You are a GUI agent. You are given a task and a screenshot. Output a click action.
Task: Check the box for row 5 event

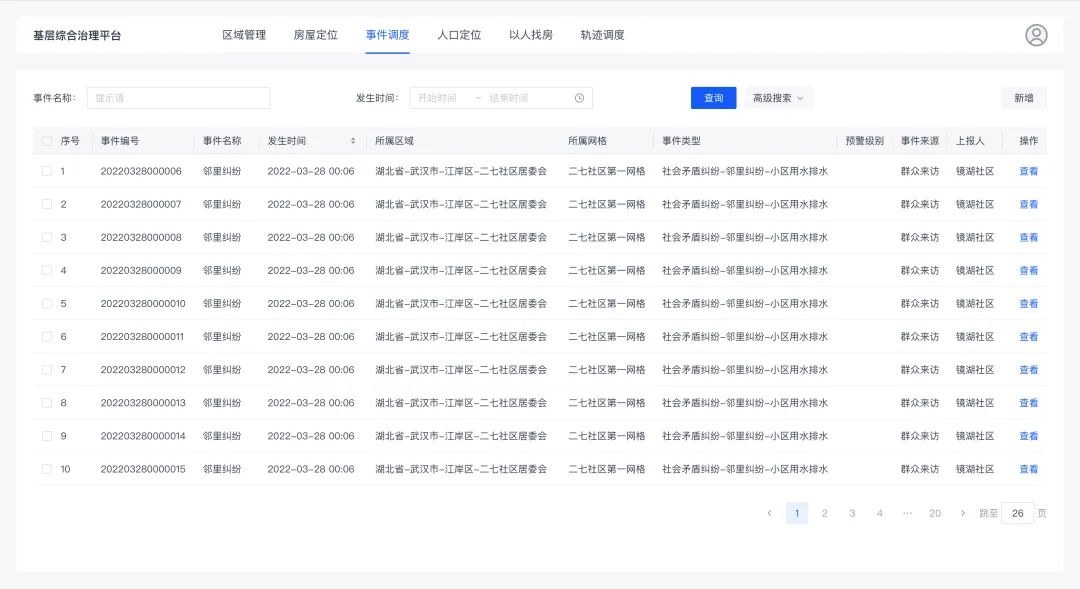47,304
